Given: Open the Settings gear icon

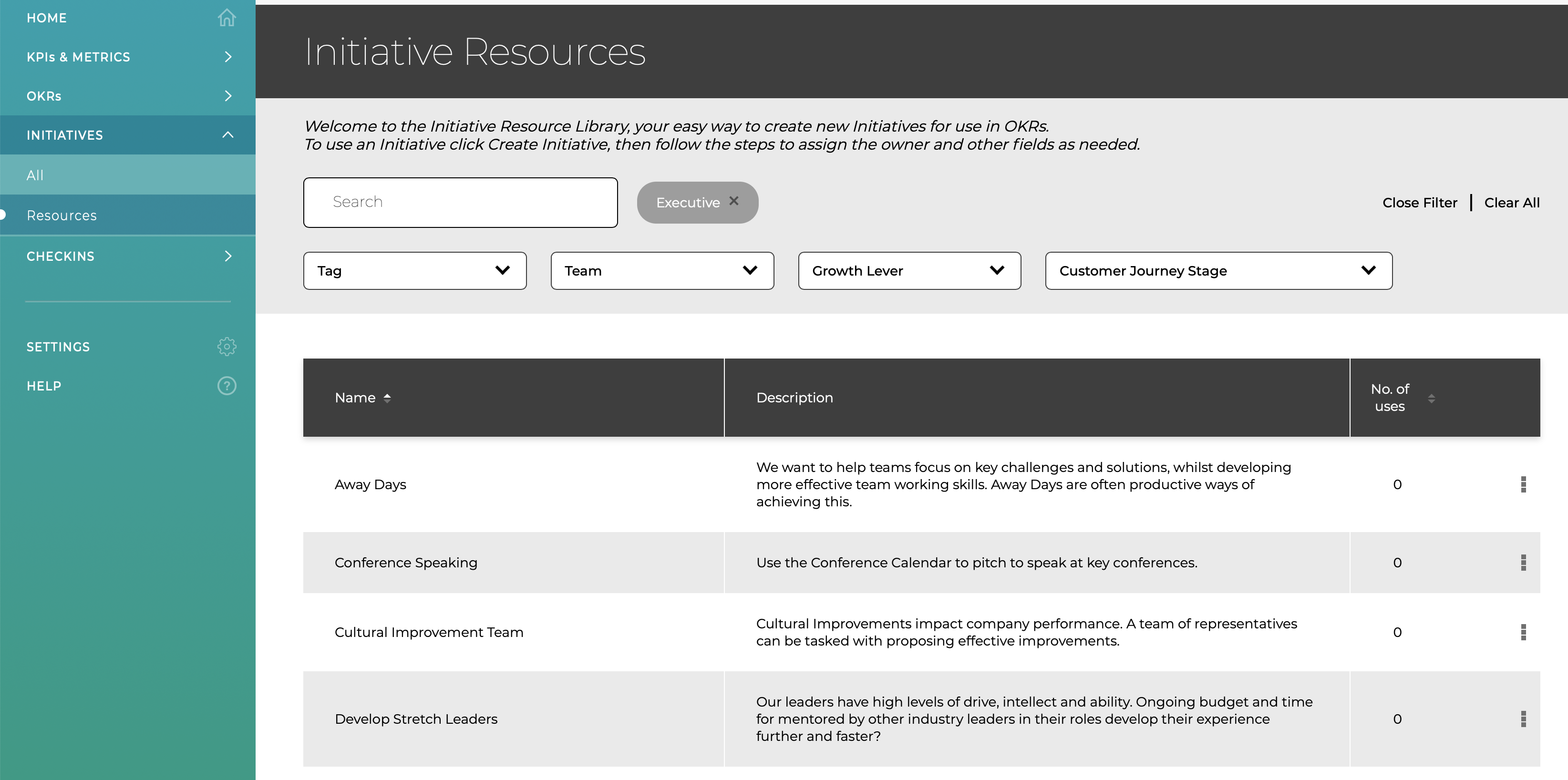Looking at the screenshot, I should pyautogui.click(x=227, y=346).
